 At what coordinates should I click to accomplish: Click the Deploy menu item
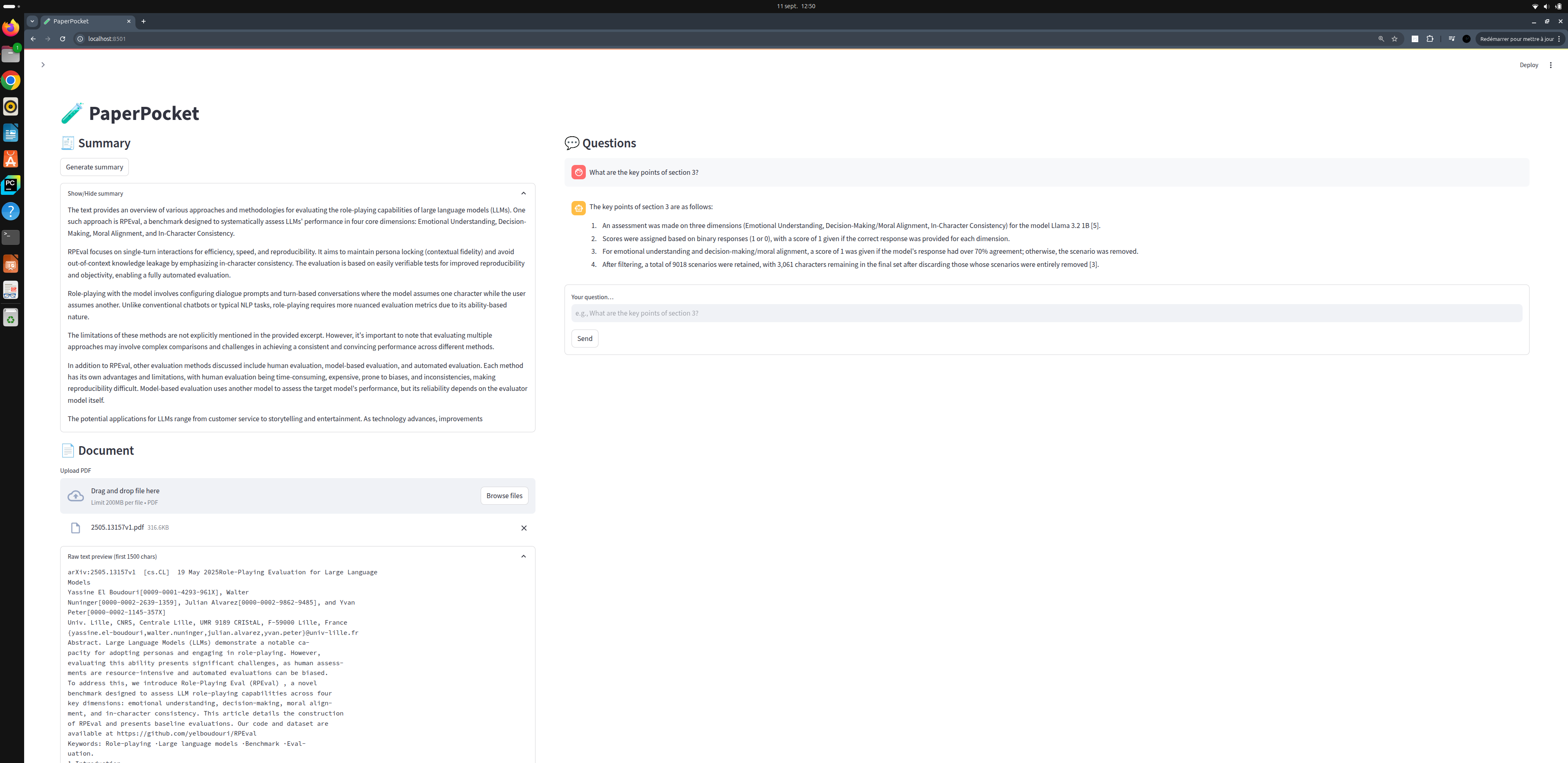coord(1528,65)
